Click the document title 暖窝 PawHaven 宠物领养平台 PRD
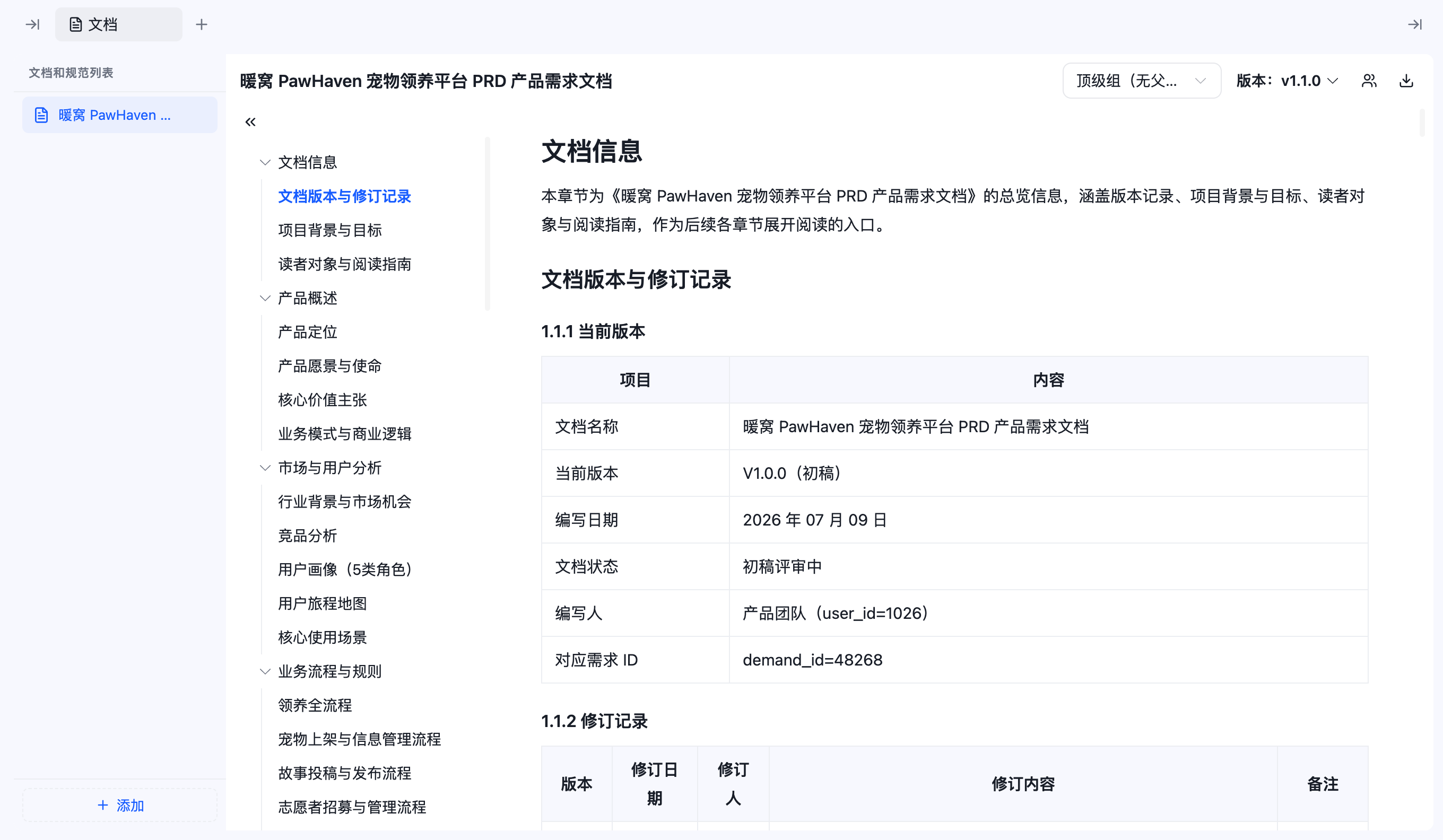The image size is (1443, 840). 426,81
